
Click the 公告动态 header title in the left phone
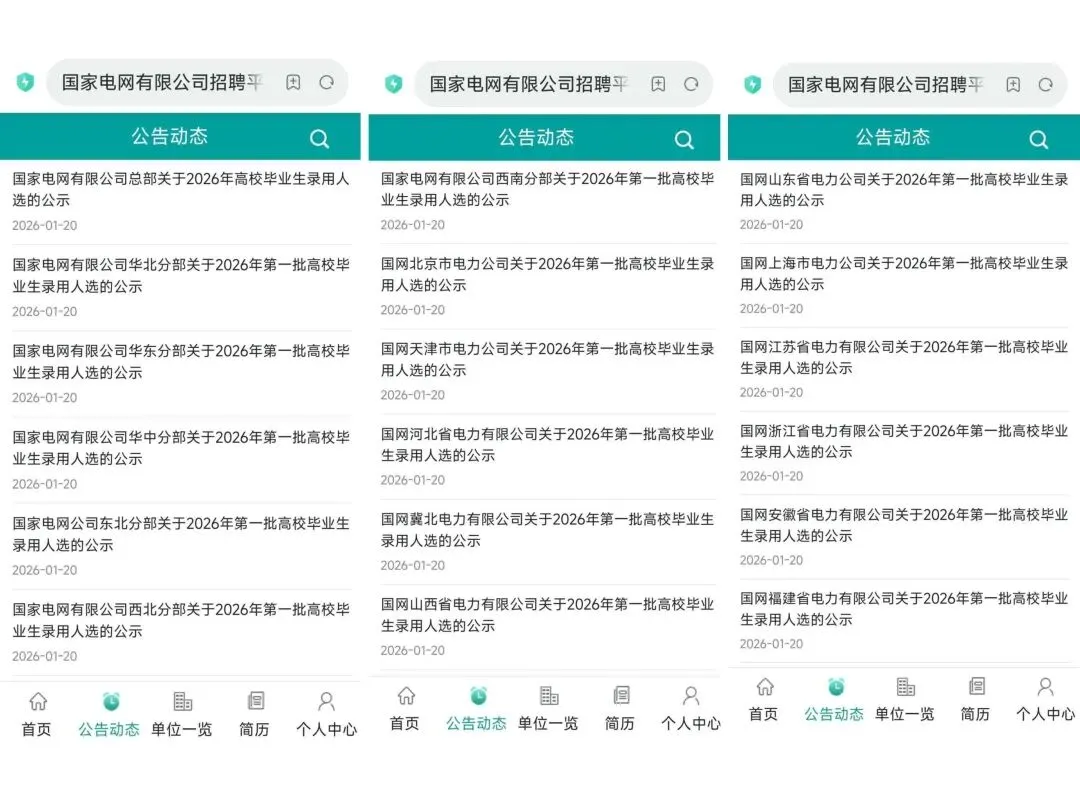point(170,136)
